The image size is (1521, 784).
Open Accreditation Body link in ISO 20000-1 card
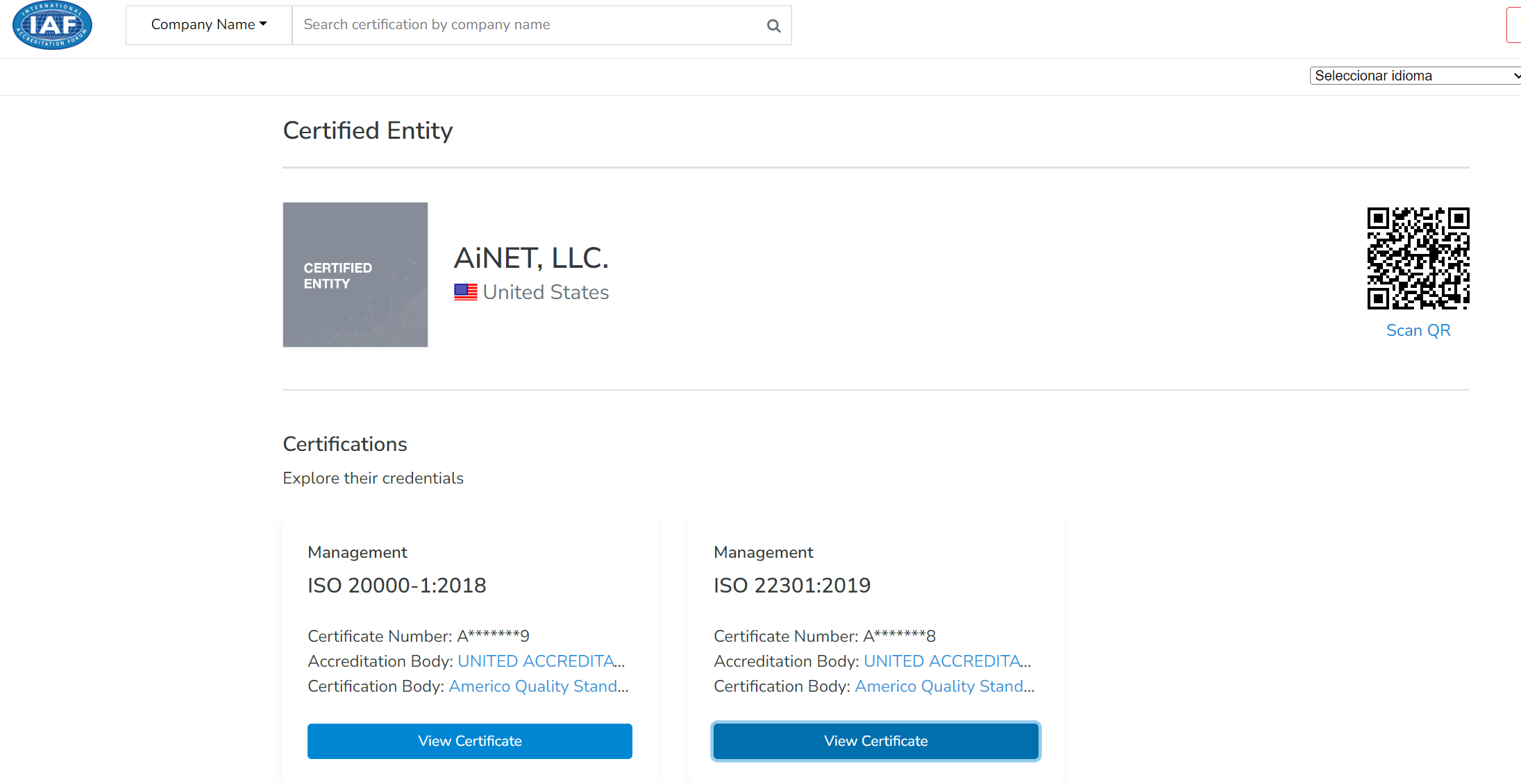tap(541, 661)
